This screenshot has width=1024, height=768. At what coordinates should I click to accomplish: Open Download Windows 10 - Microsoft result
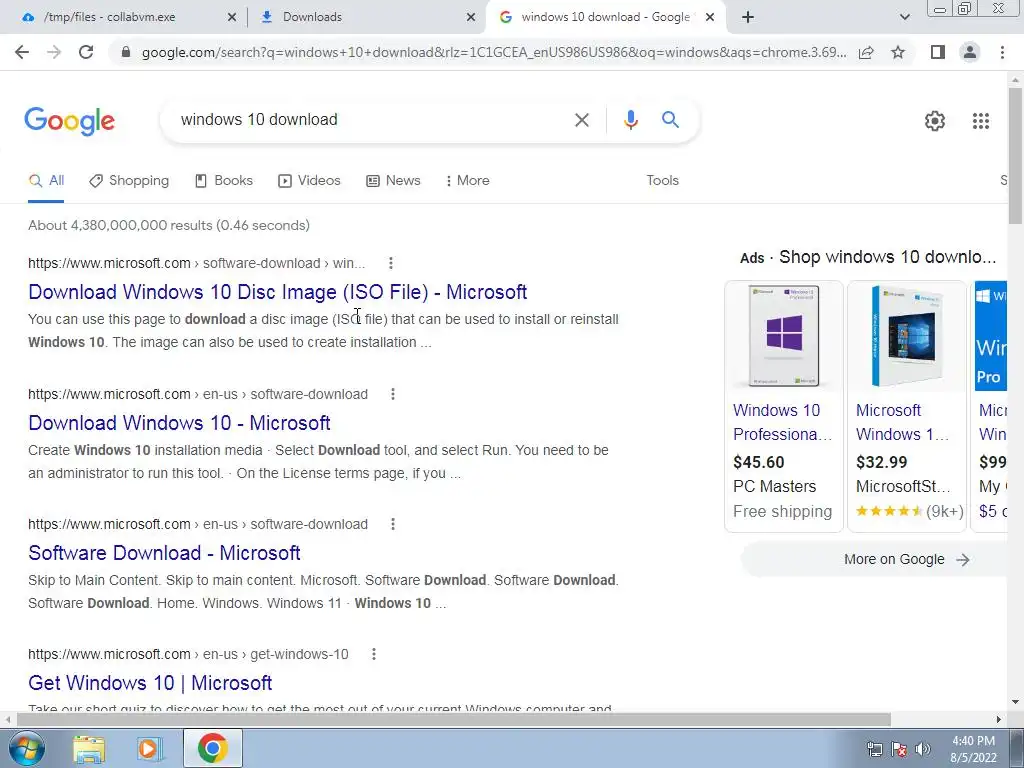179,423
